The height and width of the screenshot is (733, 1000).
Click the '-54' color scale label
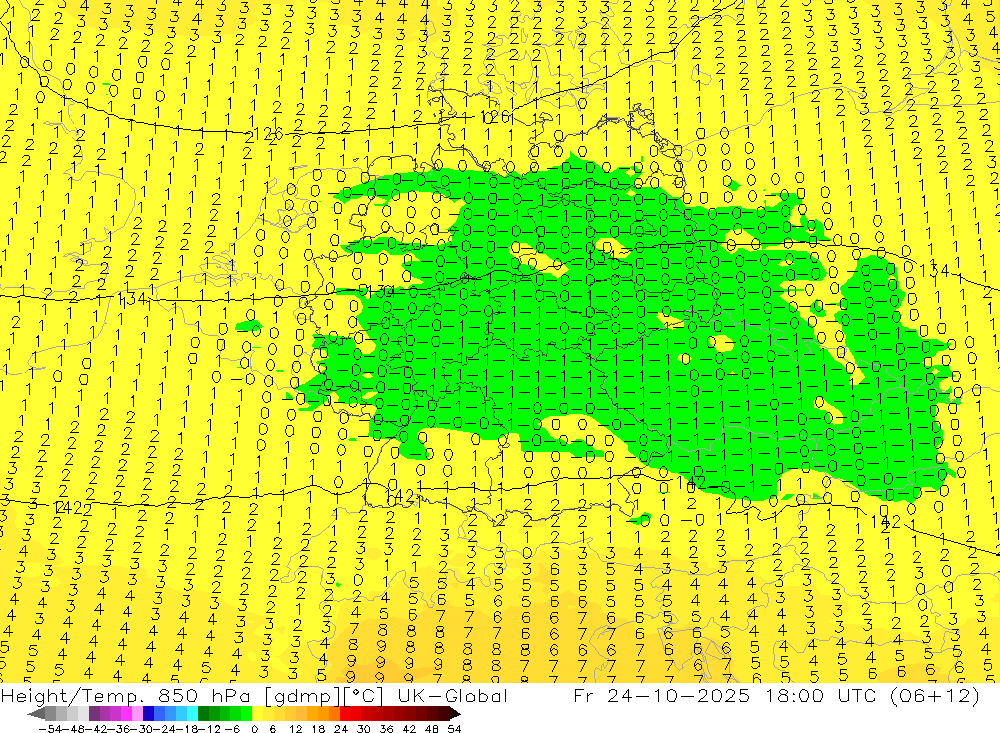click(x=50, y=729)
